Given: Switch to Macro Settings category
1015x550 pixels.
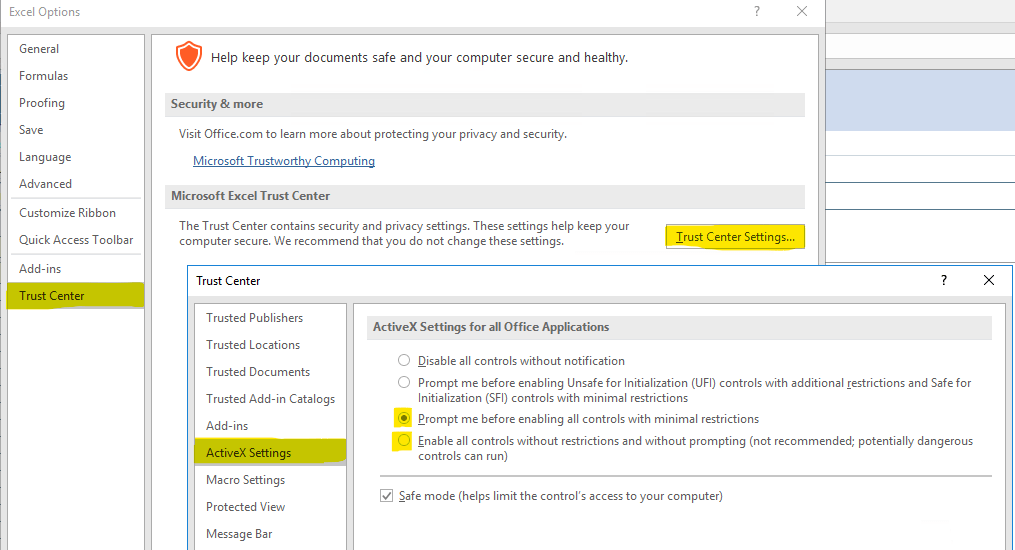Looking at the screenshot, I should click(x=245, y=479).
